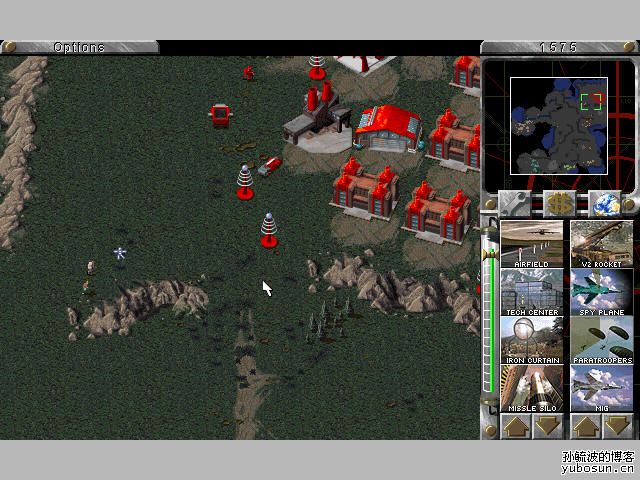Screen dimensions: 640x480
Task: Build a MIG aircraft
Action: [602, 389]
